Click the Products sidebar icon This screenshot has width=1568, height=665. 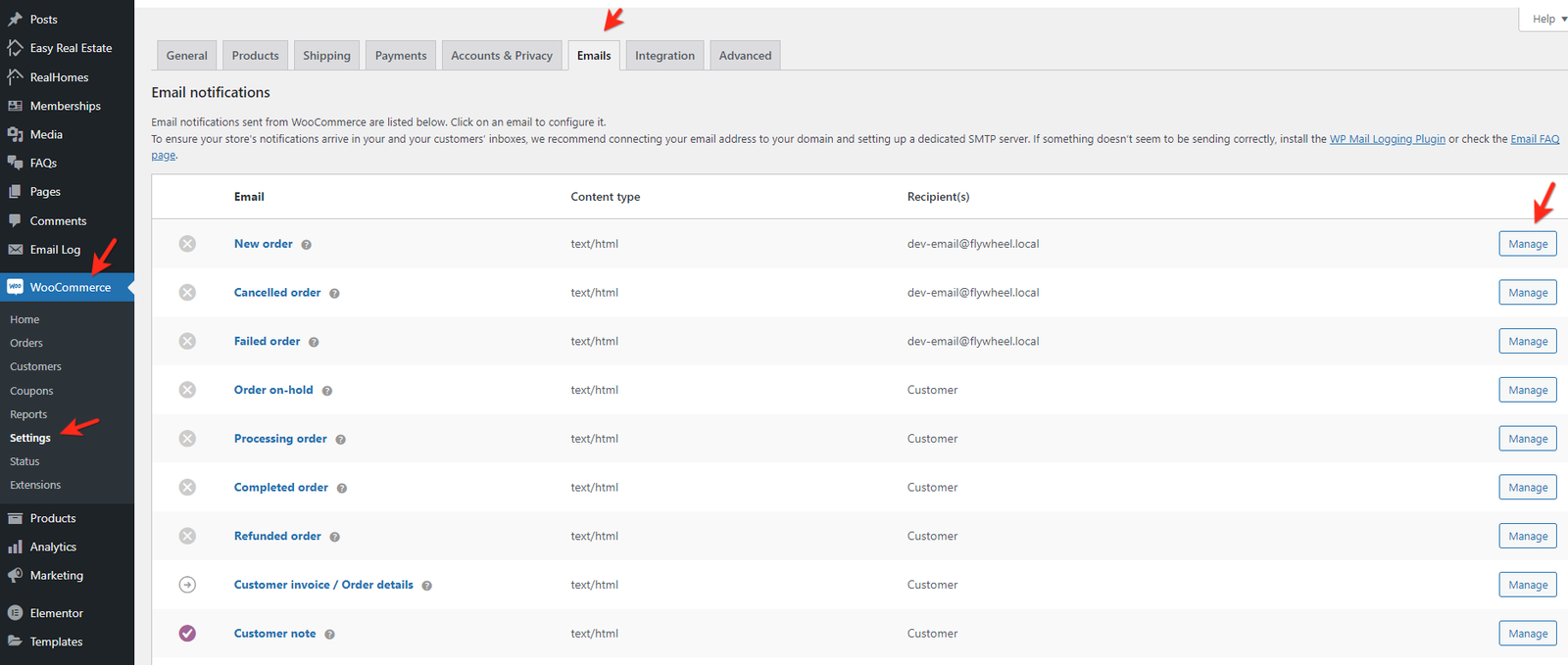tap(15, 518)
